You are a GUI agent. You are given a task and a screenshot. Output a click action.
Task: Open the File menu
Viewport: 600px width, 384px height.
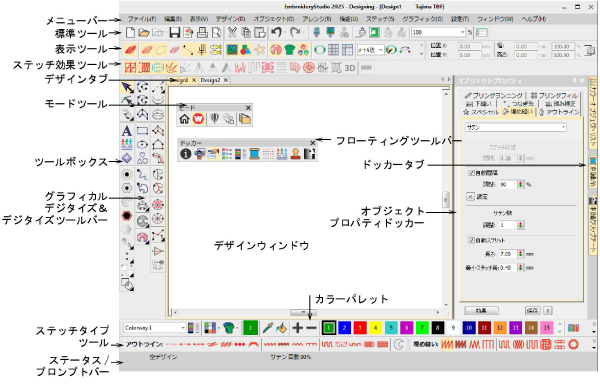[x=141, y=19]
